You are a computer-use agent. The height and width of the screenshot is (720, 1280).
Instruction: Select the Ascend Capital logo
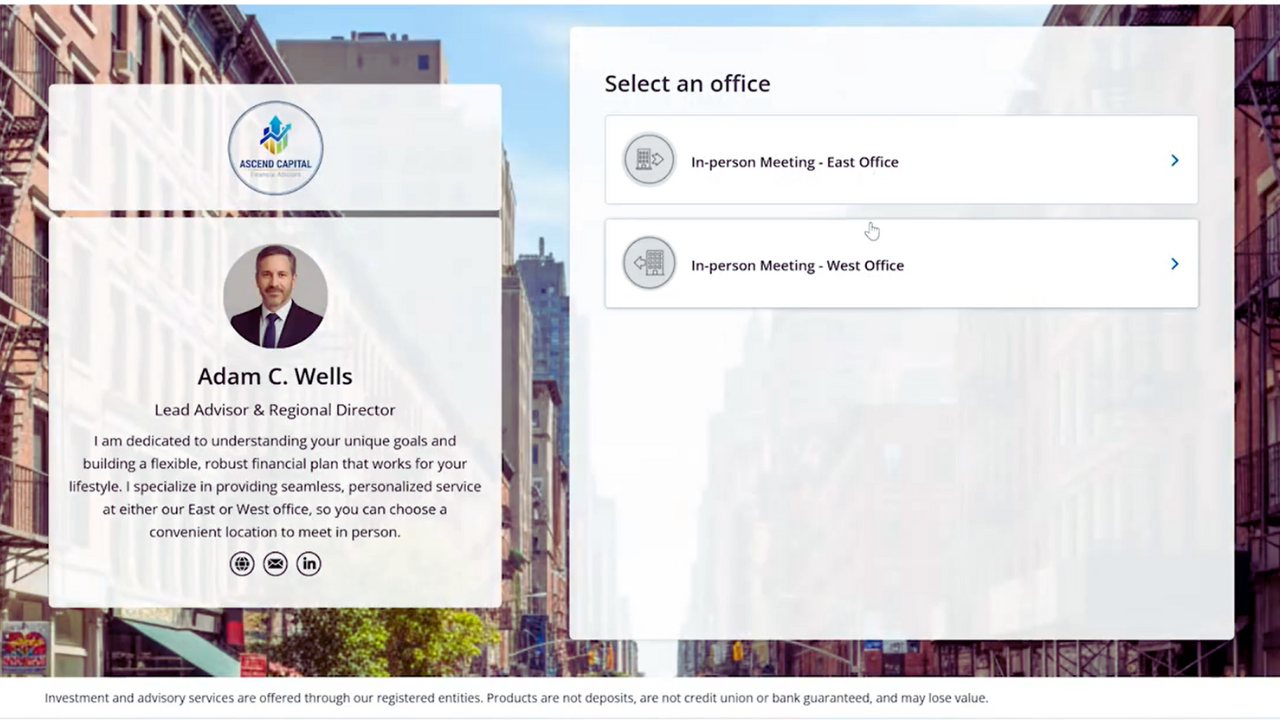click(x=275, y=146)
